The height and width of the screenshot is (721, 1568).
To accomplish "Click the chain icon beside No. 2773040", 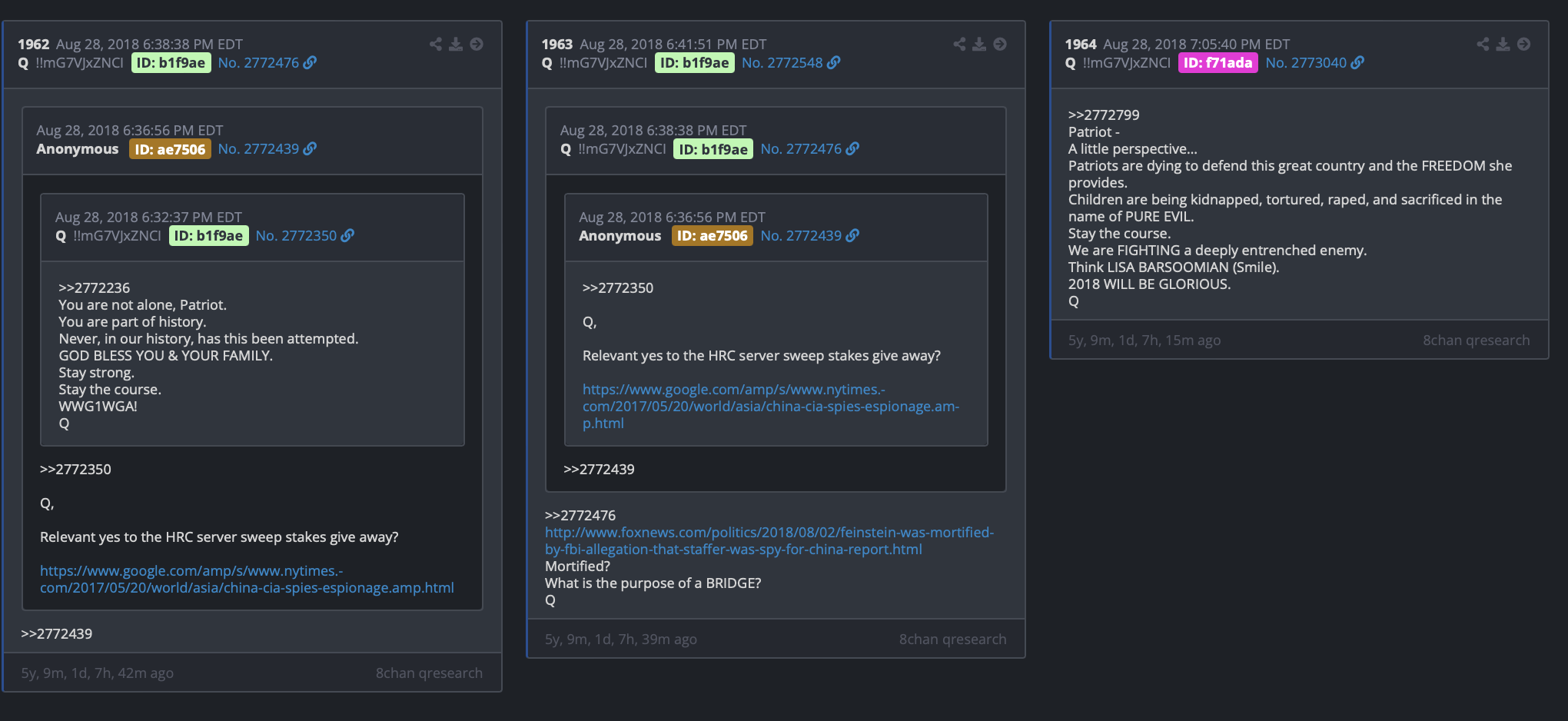I will coord(1357,62).
